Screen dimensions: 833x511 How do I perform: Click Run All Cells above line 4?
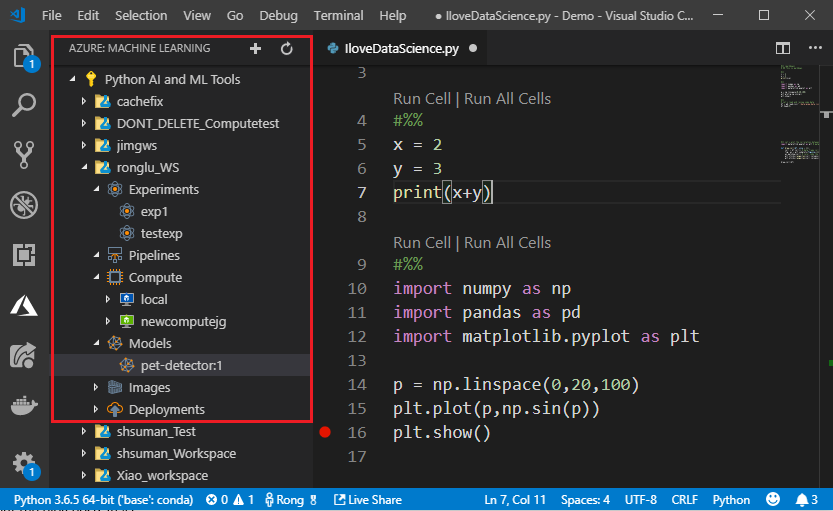tap(507, 99)
